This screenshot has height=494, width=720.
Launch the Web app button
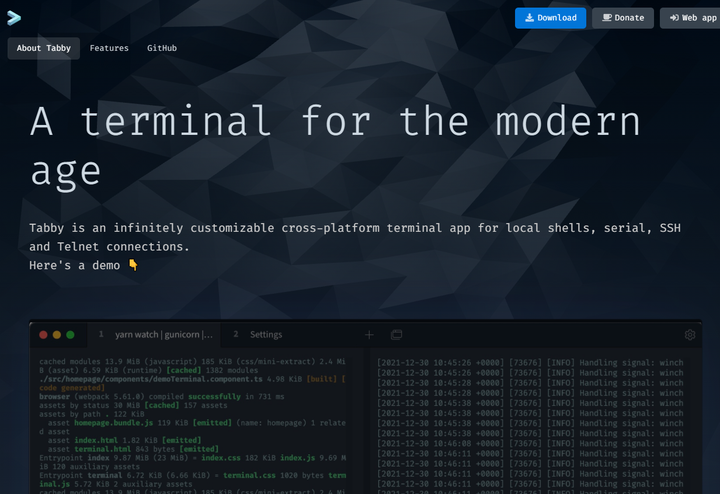(x=691, y=18)
